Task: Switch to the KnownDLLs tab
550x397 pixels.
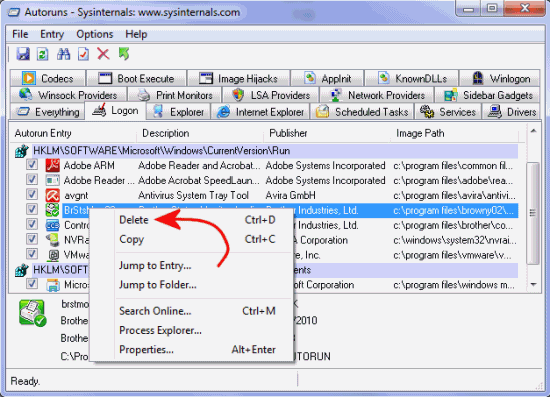Action: tap(412, 78)
